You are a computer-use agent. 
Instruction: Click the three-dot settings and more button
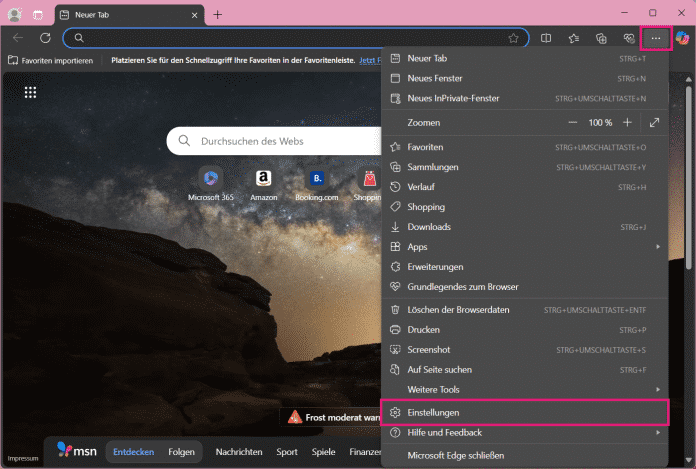click(655, 38)
